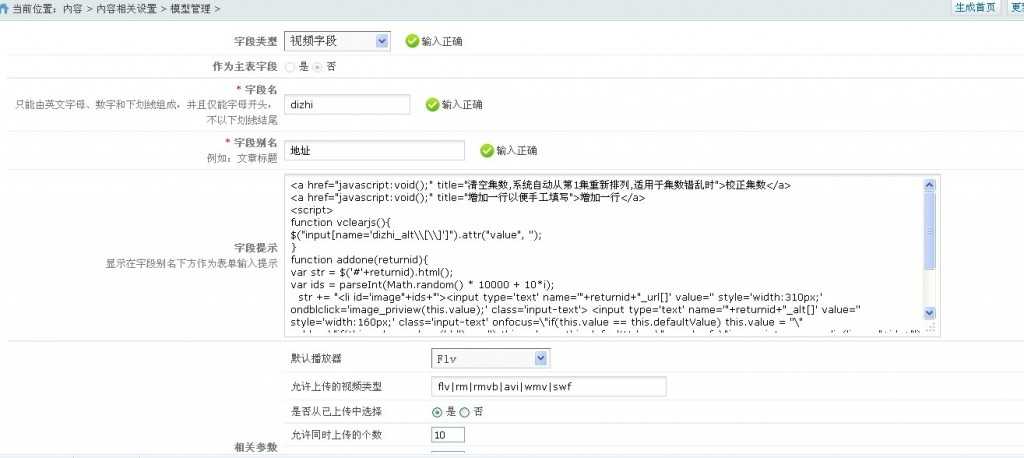Click inside the 字段提示 code textarea
Screen dimensions: 1024x458
click(605, 255)
